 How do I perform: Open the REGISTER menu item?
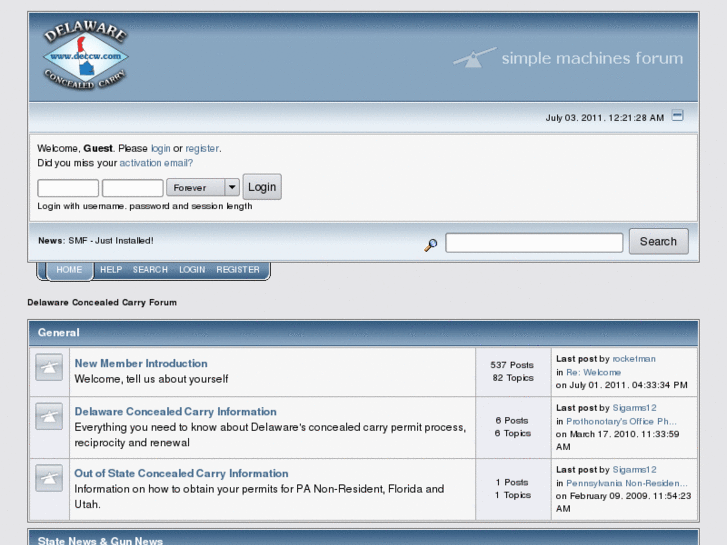238,269
